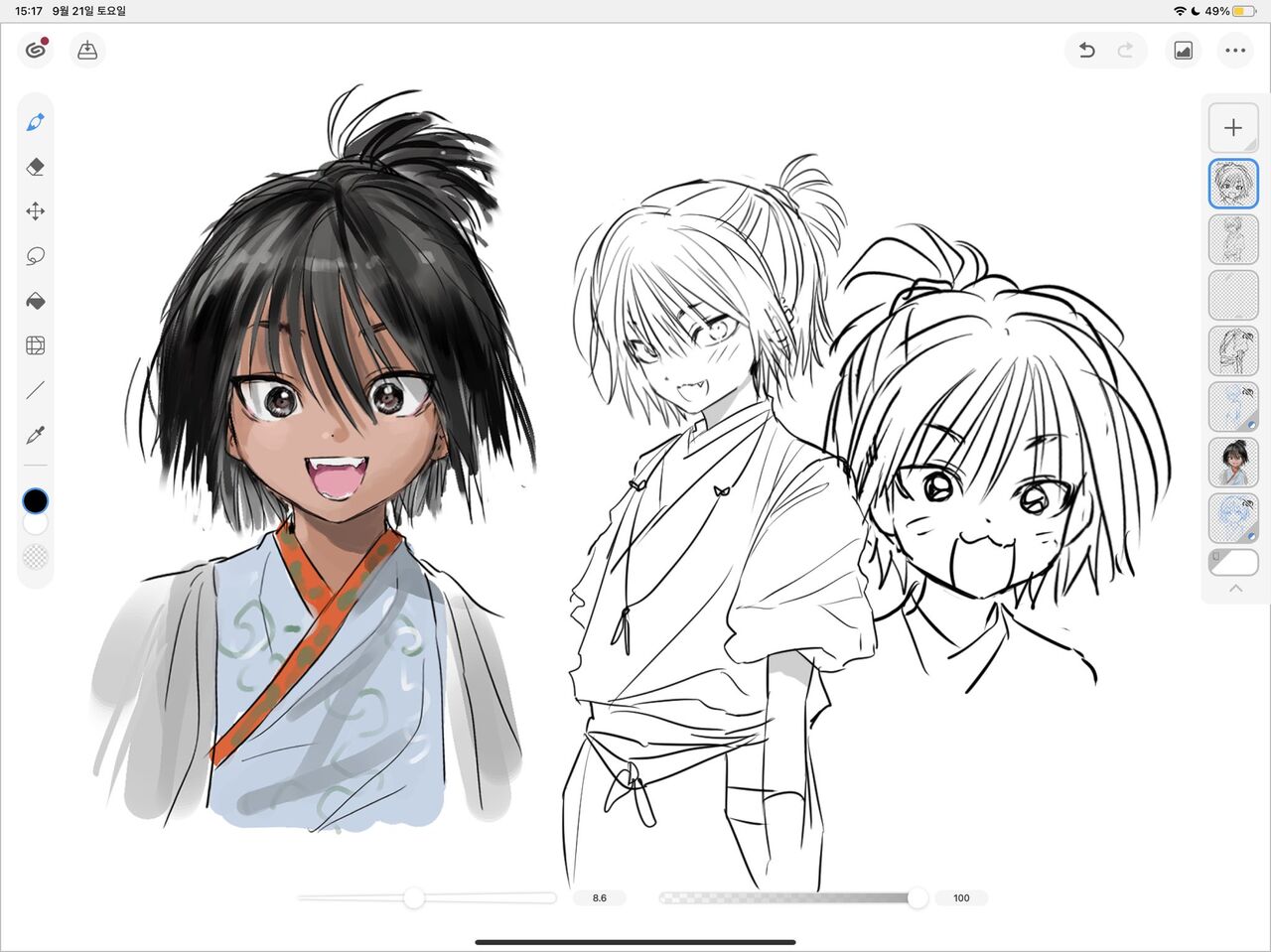The width and height of the screenshot is (1271, 952).
Task: Add a new layer with plus button
Action: [x=1233, y=128]
